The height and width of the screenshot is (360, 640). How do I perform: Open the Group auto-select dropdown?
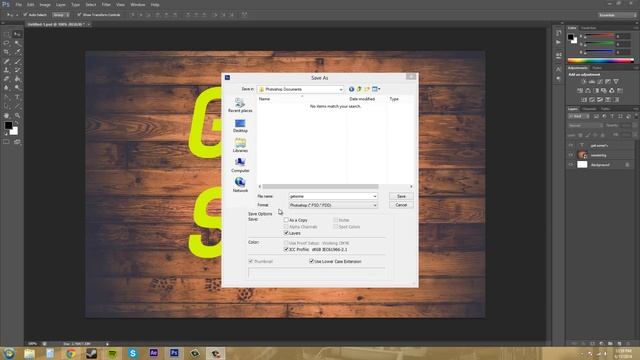click(61, 15)
